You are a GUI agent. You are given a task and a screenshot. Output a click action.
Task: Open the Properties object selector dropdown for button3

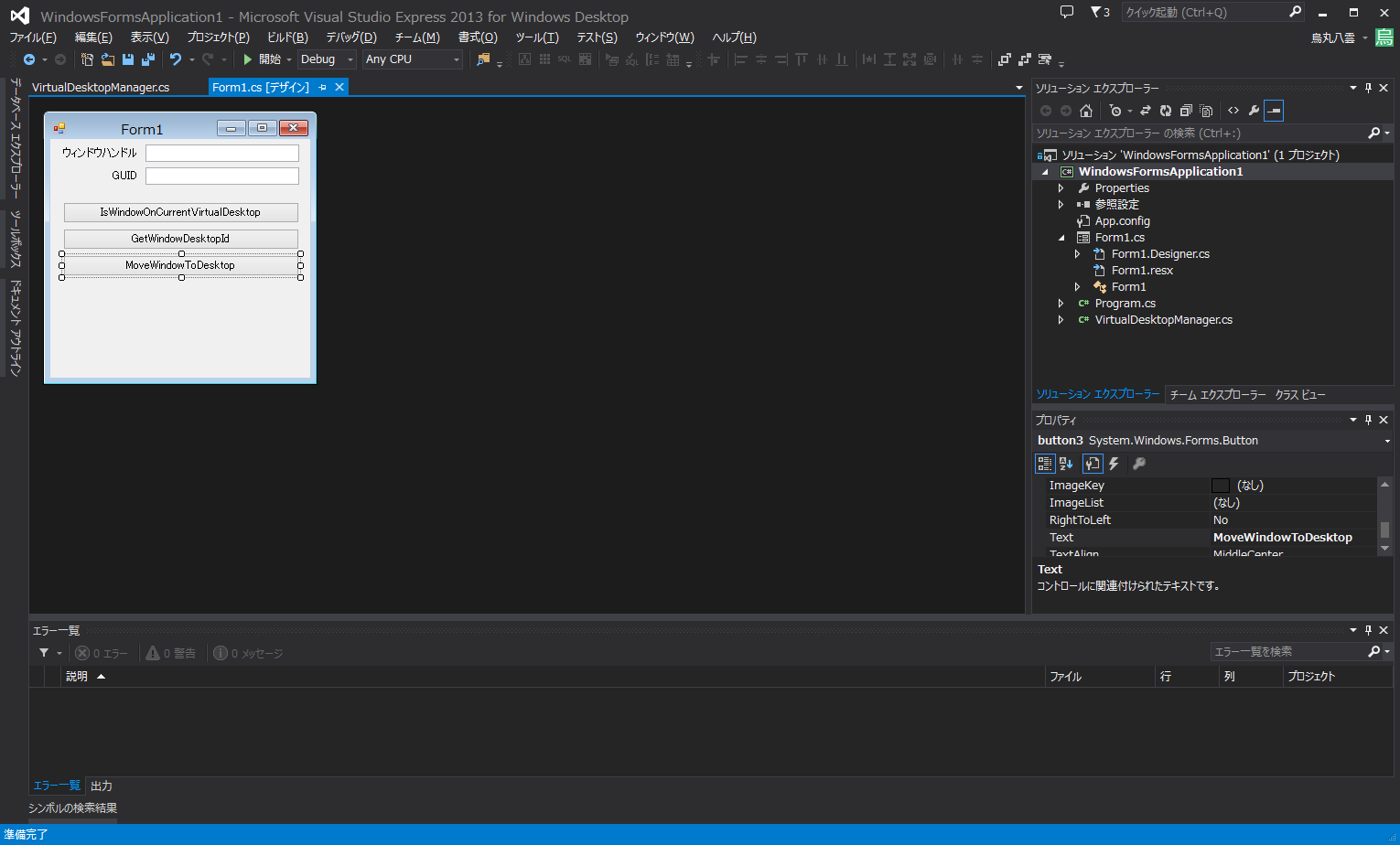[x=1387, y=441]
